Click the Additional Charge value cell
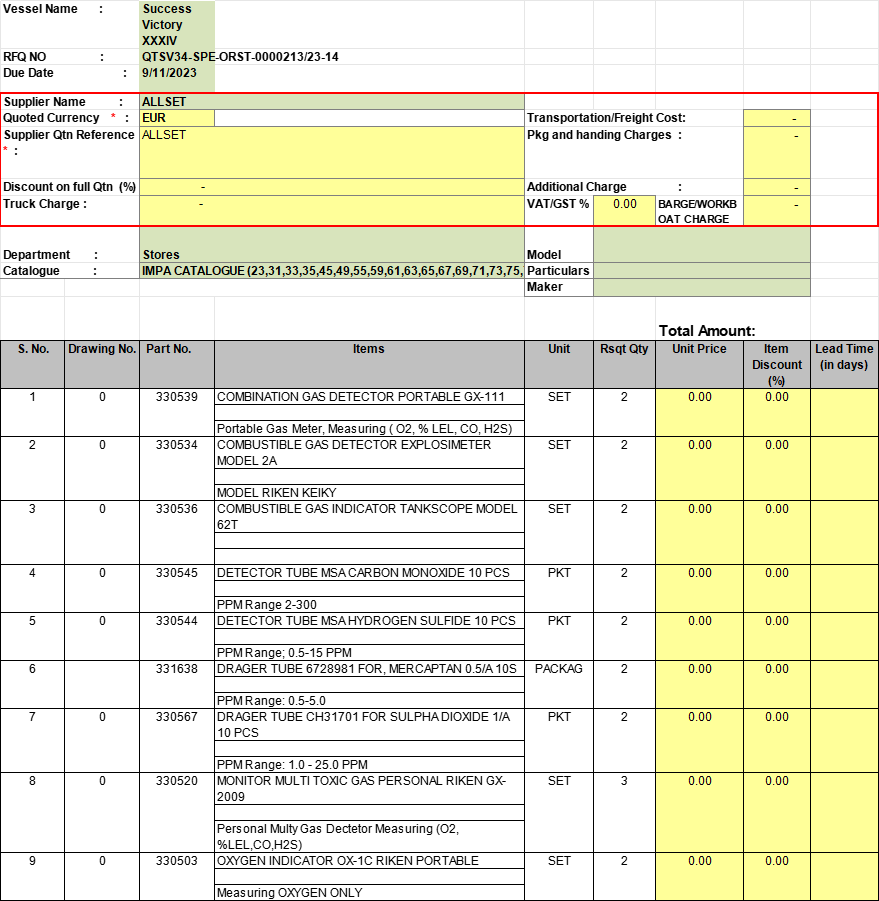The image size is (879, 901). click(x=776, y=187)
